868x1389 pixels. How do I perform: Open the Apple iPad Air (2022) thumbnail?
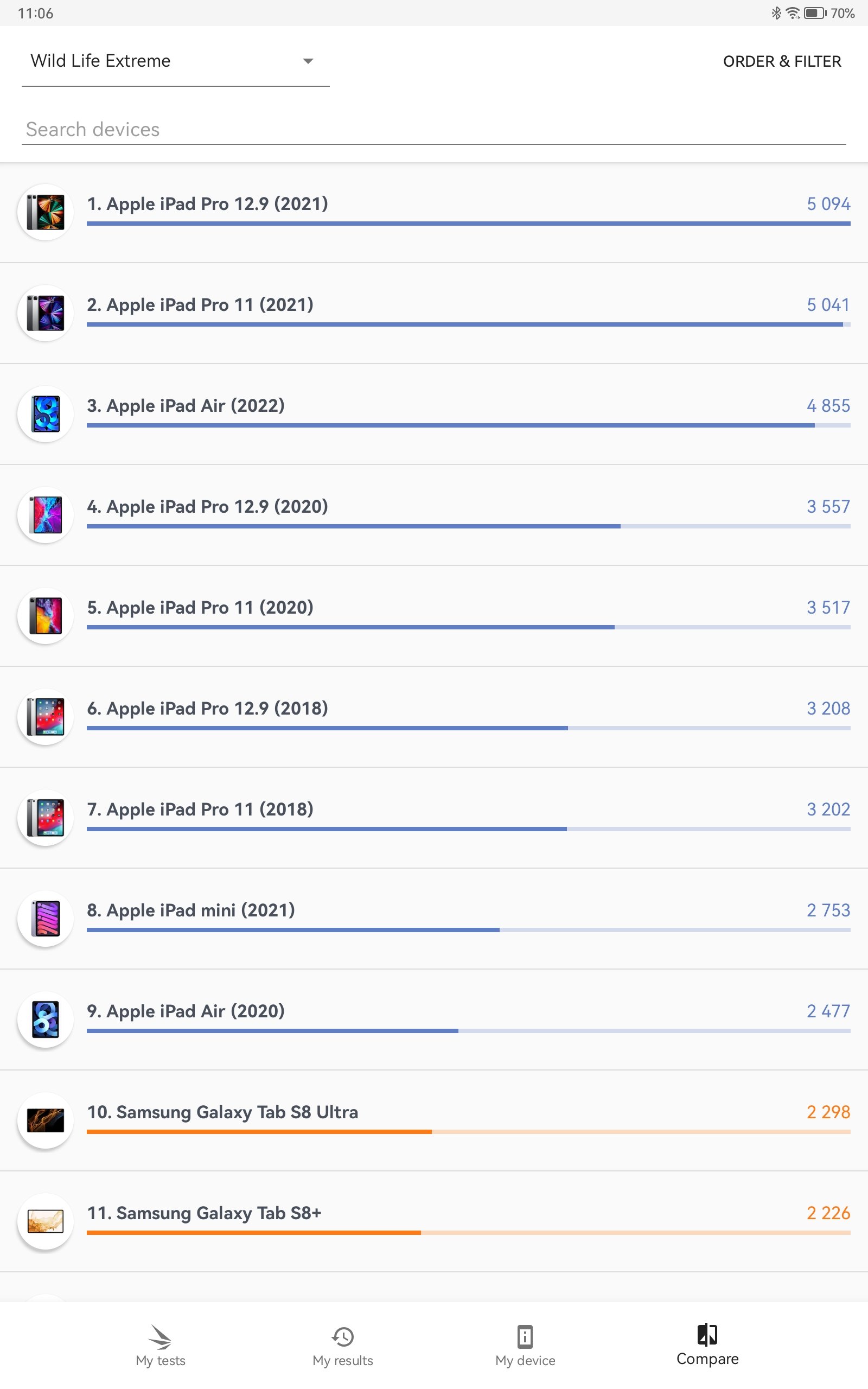tap(46, 414)
